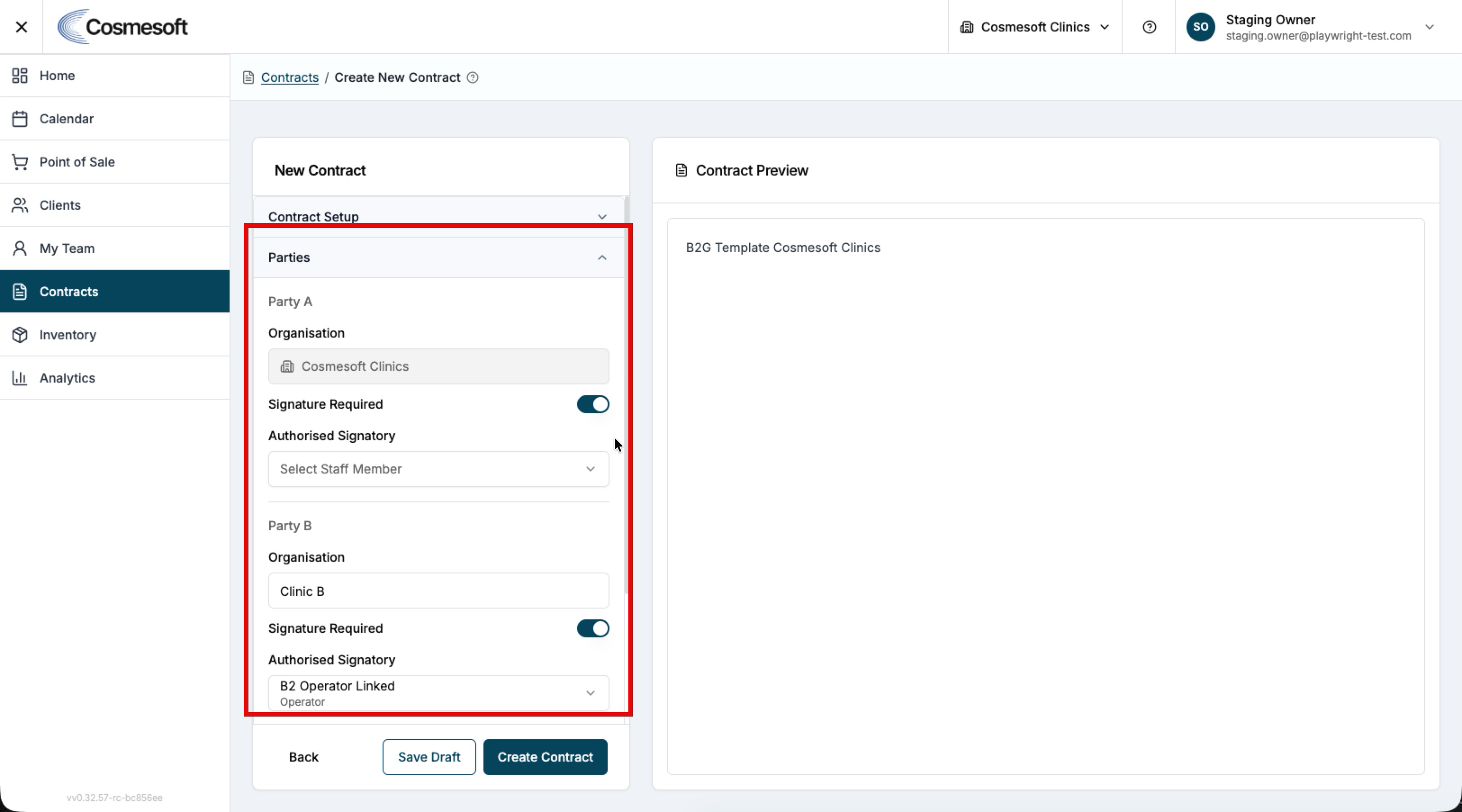Click the Party B Organisation field containing Clinic B
1462x812 pixels.
click(x=438, y=591)
